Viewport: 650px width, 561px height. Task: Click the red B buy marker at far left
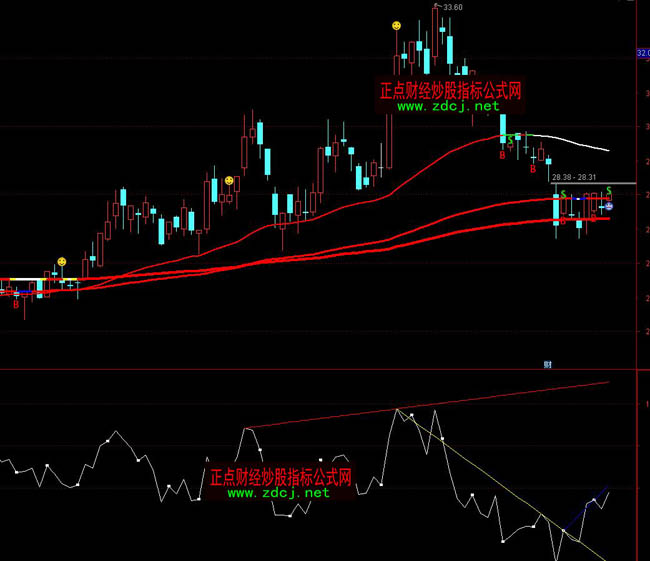point(16,305)
